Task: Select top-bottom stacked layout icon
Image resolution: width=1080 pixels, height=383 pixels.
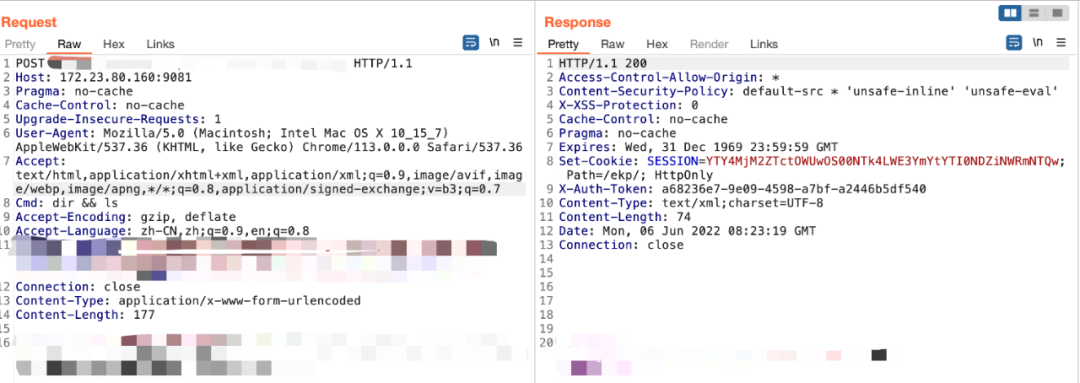Action: pos(1033,13)
